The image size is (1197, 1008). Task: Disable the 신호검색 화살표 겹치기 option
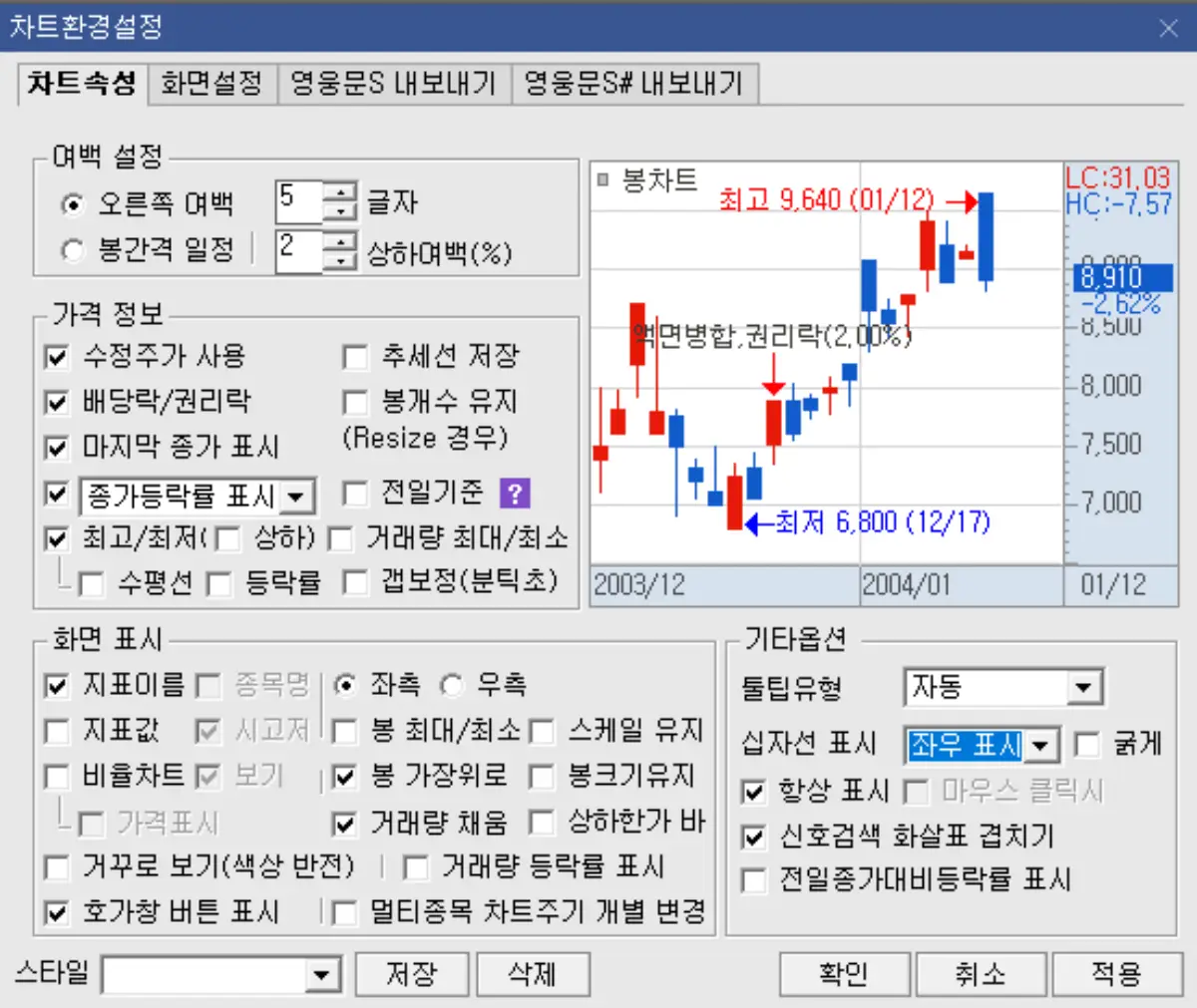click(754, 839)
